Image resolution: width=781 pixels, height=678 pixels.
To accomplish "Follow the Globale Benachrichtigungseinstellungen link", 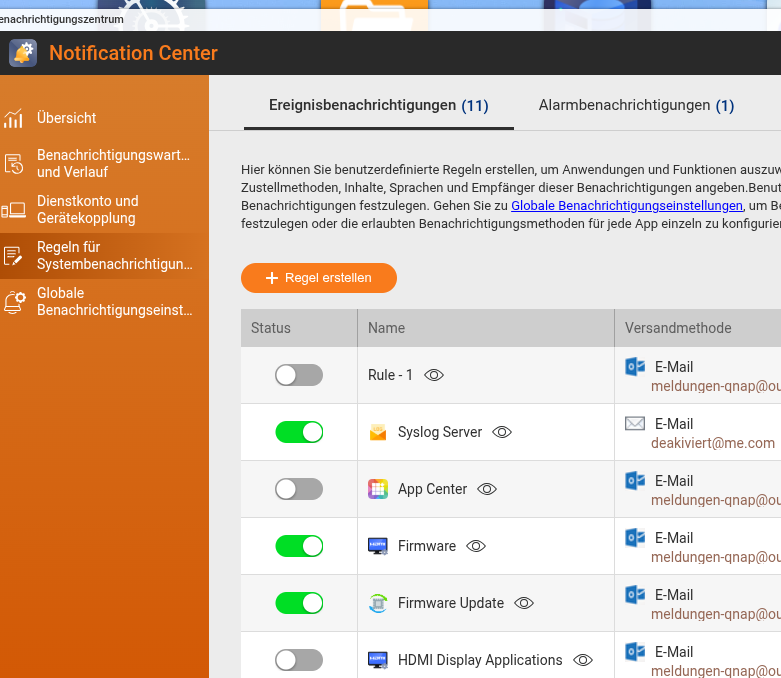I will (x=627, y=205).
